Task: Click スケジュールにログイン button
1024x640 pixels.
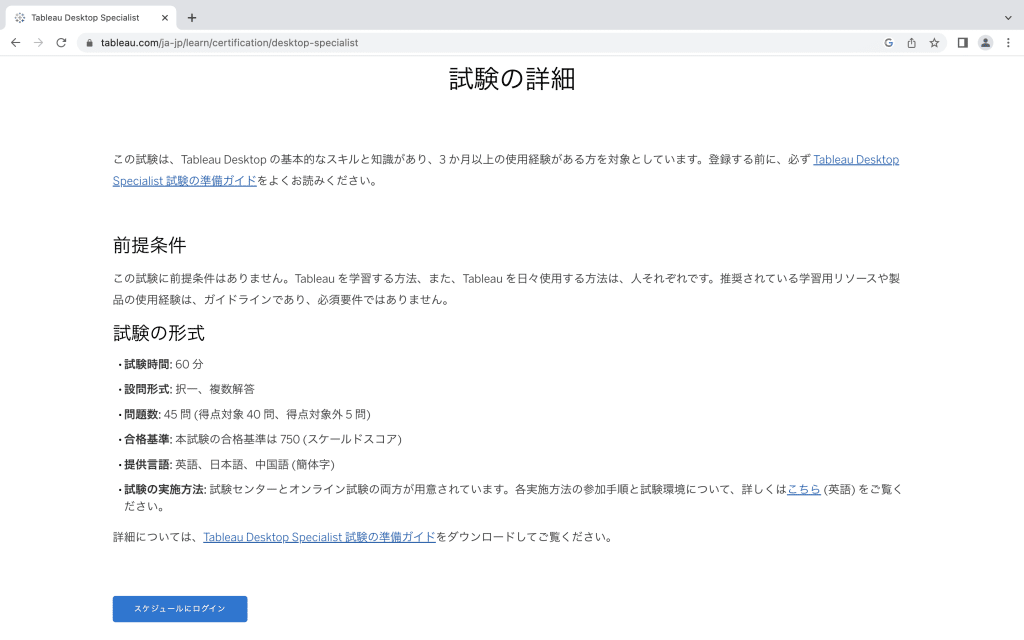Action: (x=180, y=609)
